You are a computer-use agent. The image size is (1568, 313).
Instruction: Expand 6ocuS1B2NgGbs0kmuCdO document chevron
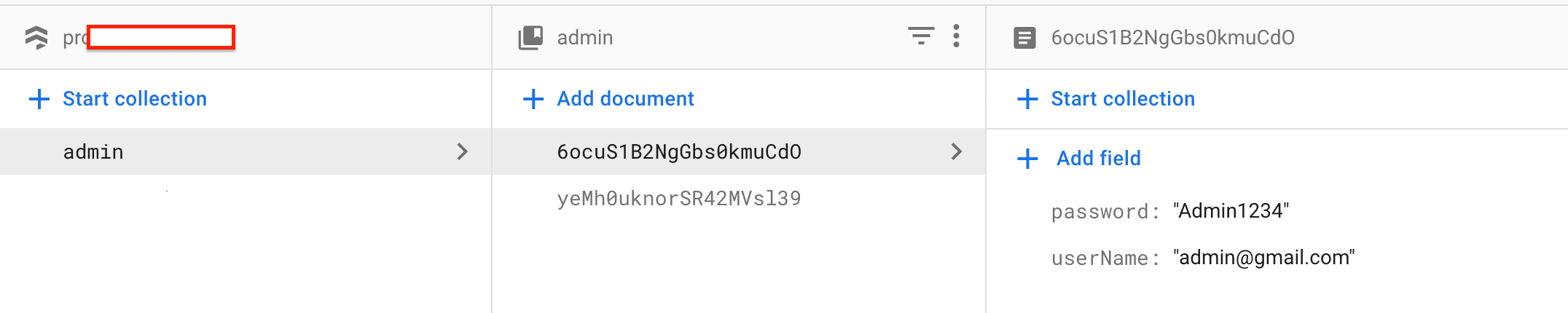956,151
